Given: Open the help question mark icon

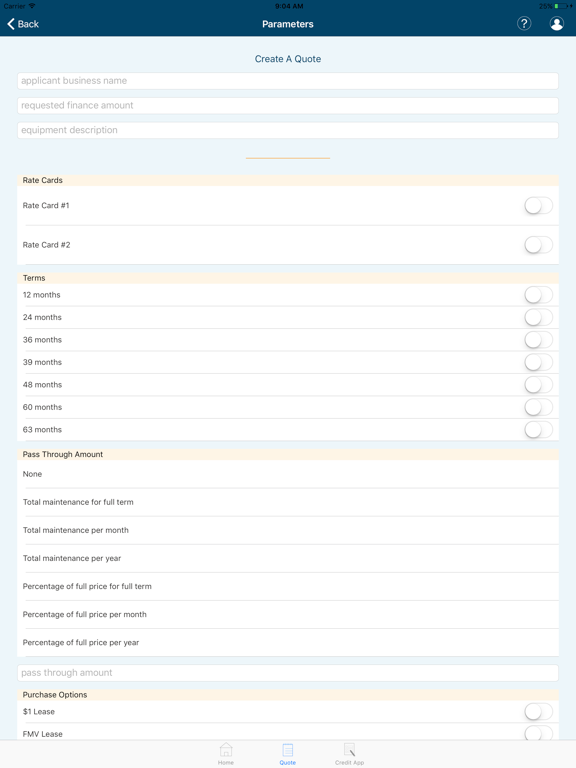Looking at the screenshot, I should coord(524,24).
